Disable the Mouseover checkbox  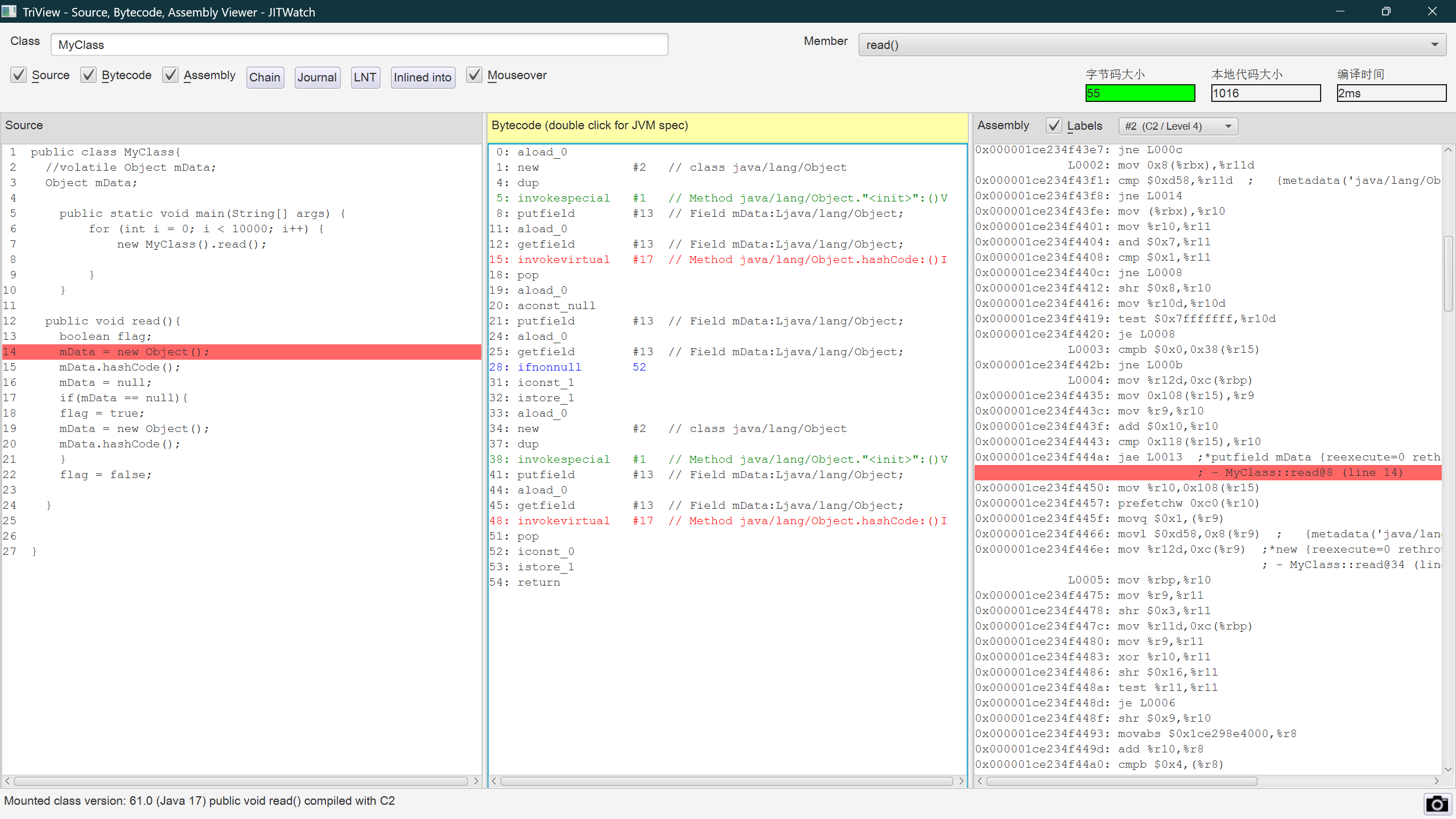474,75
